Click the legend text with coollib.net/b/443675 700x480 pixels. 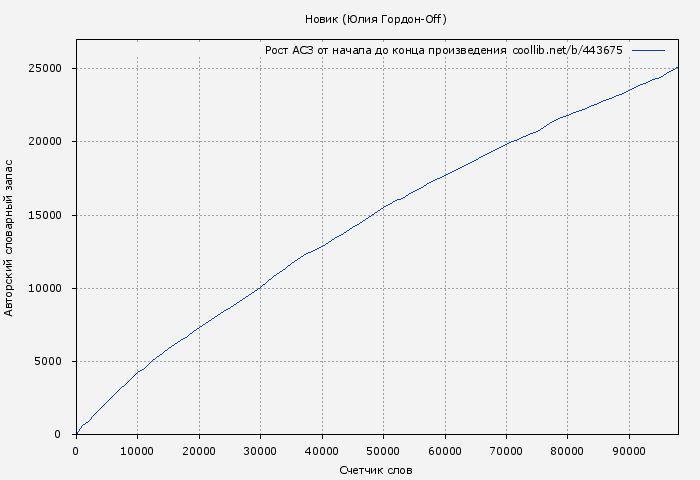[x=443, y=50]
